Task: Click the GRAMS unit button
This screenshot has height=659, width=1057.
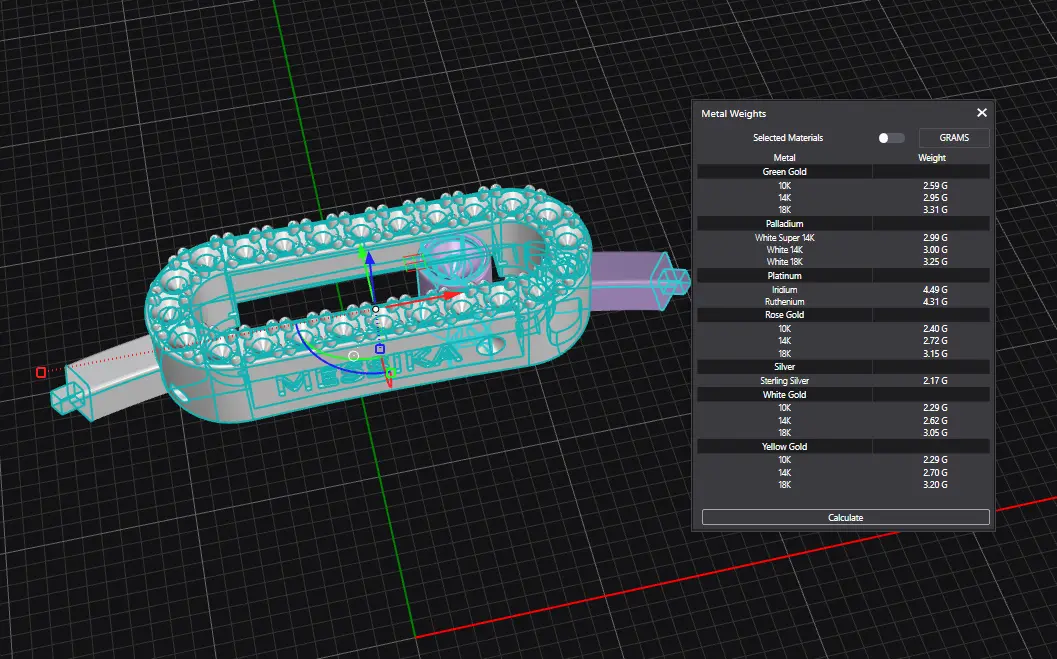Action: tap(954, 138)
